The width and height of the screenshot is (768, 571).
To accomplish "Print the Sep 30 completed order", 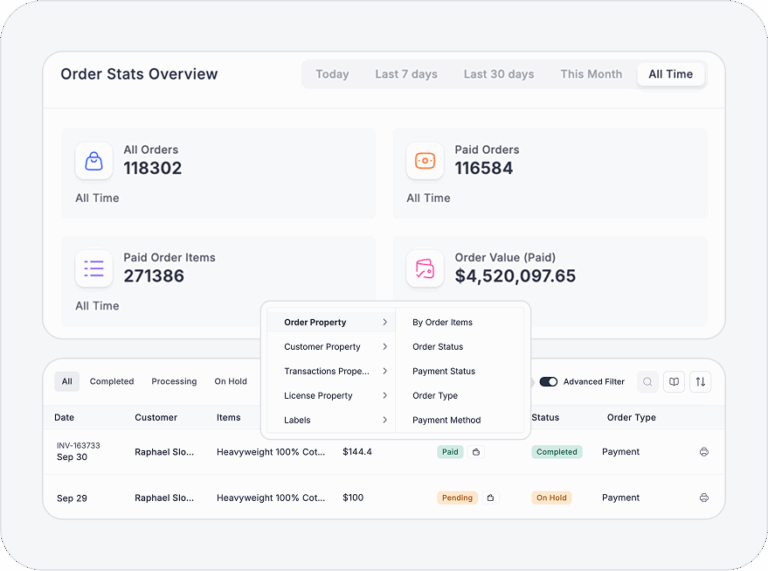I will 704,452.
